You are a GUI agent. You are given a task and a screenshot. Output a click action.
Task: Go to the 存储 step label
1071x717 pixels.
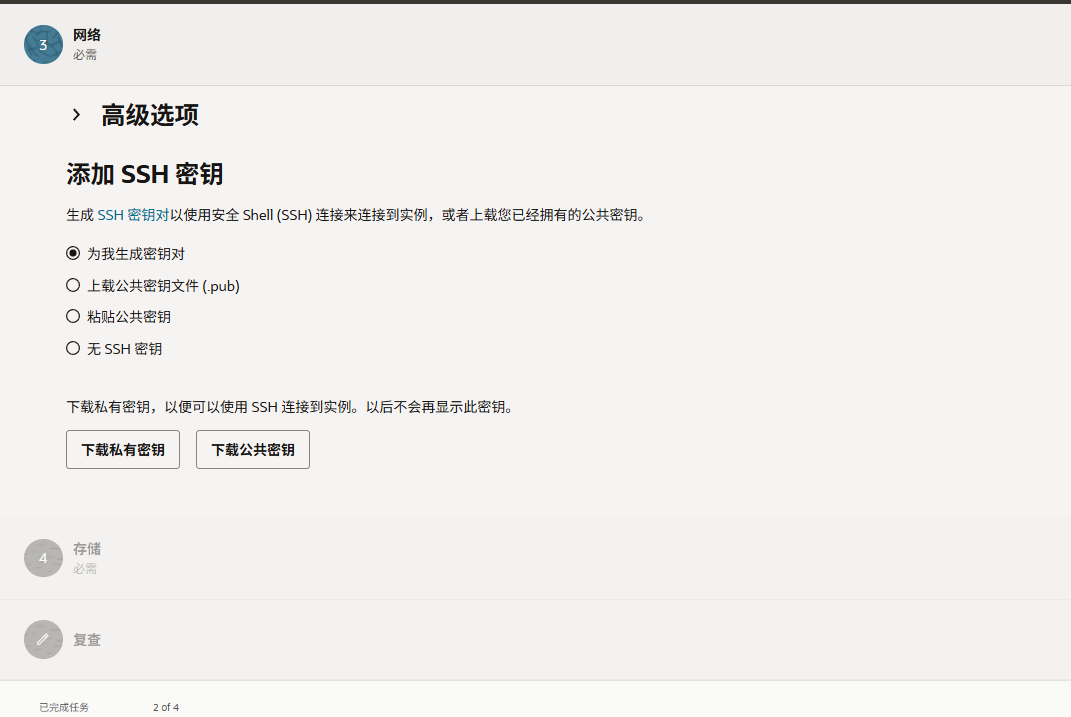tap(87, 549)
